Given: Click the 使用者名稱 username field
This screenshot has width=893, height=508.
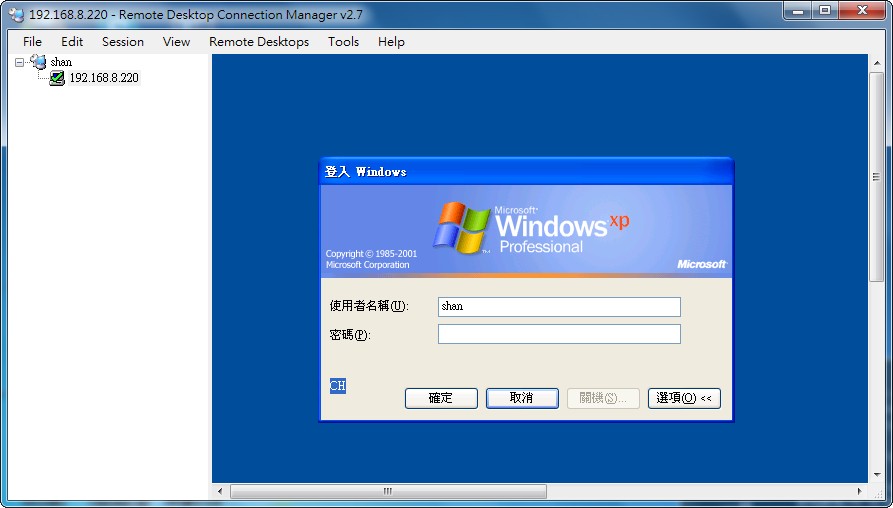Looking at the screenshot, I should click(x=559, y=306).
